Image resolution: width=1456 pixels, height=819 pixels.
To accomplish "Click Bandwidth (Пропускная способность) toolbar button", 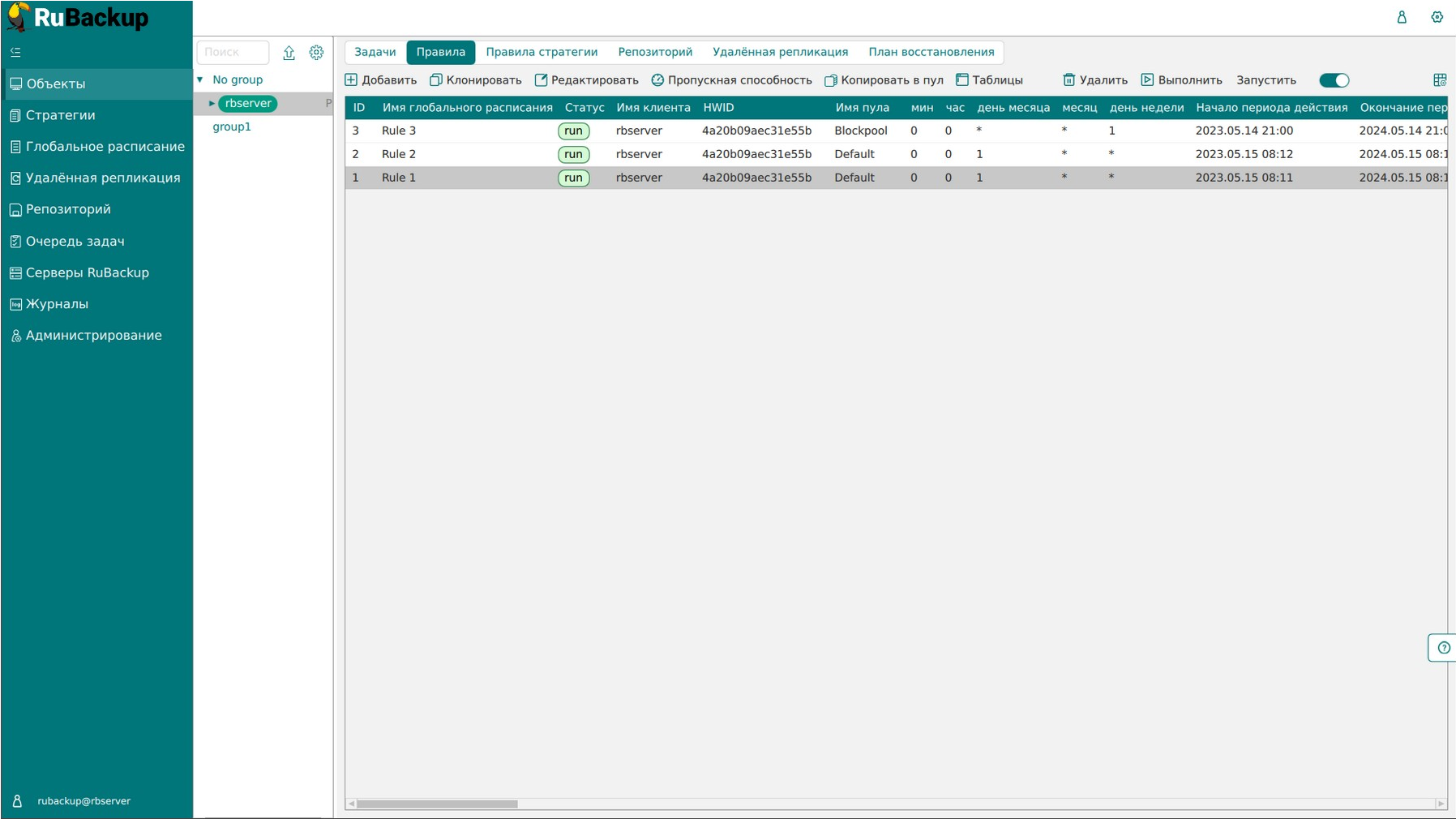I will (x=731, y=80).
